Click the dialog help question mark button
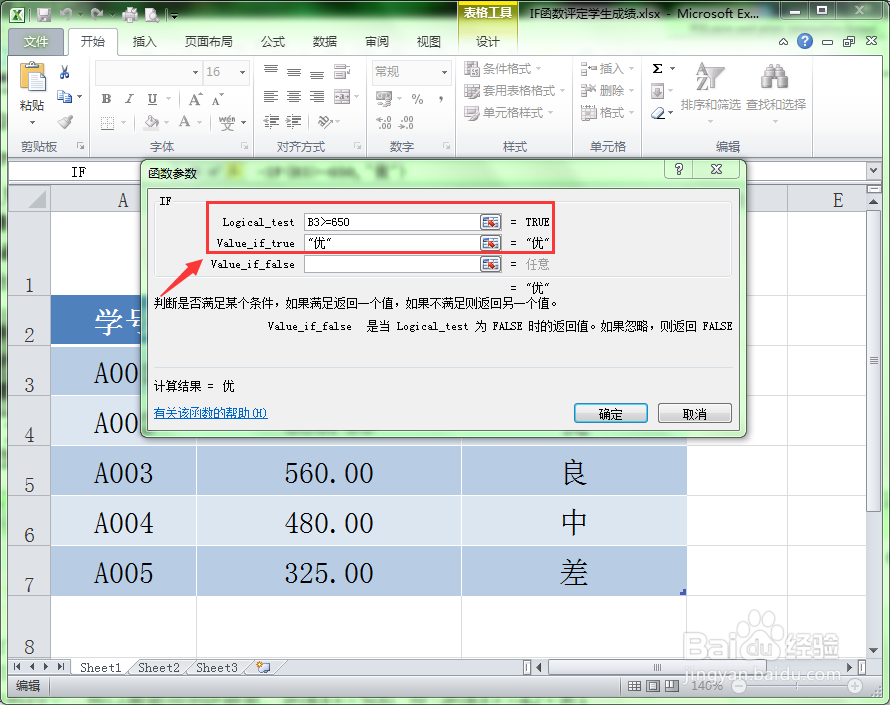 click(679, 169)
